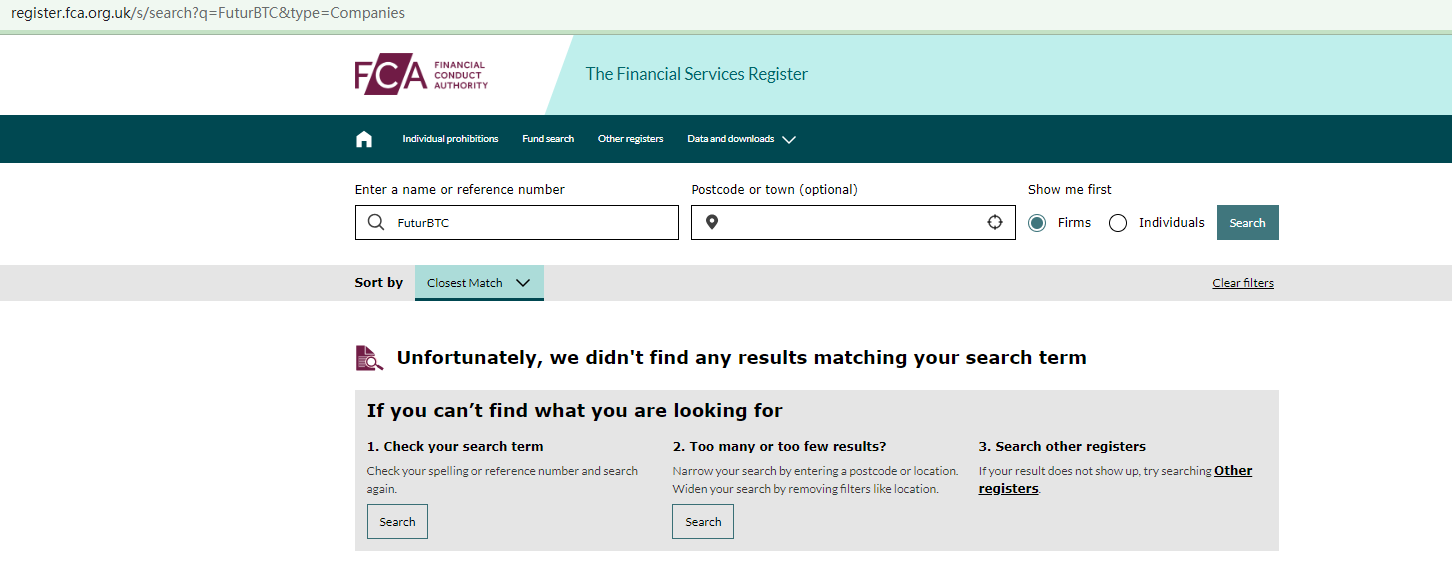Click Search under Too many or too few results
Image resolution: width=1452 pixels, height=586 pixels.
[703, 522]
